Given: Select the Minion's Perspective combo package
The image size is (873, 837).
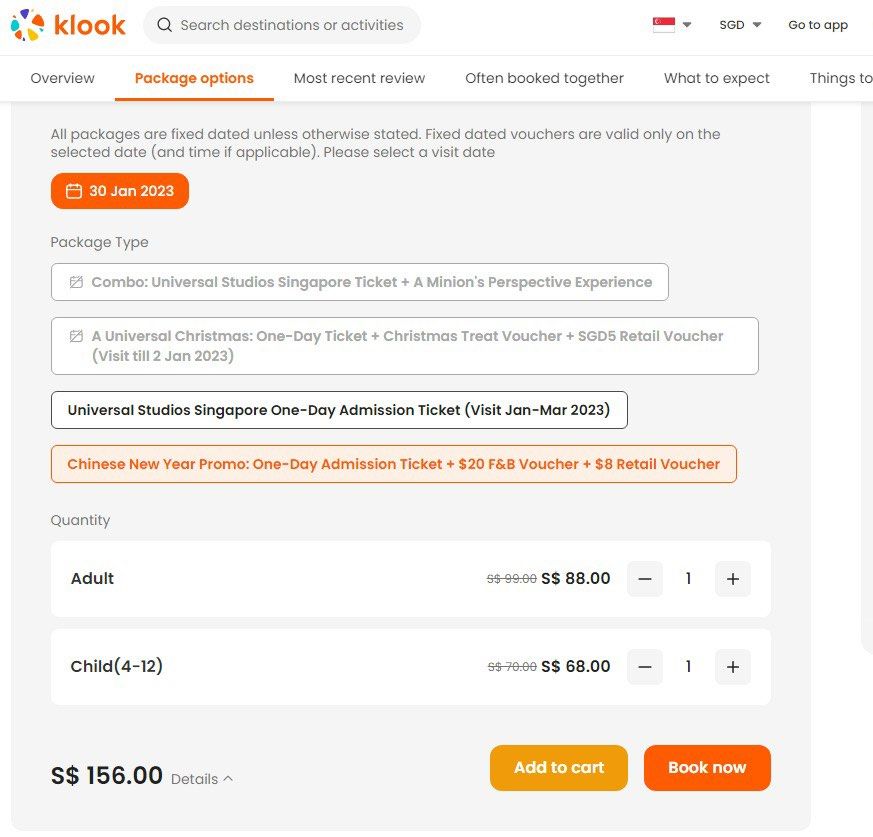Looking at the screenshot, I should (360, 282).
